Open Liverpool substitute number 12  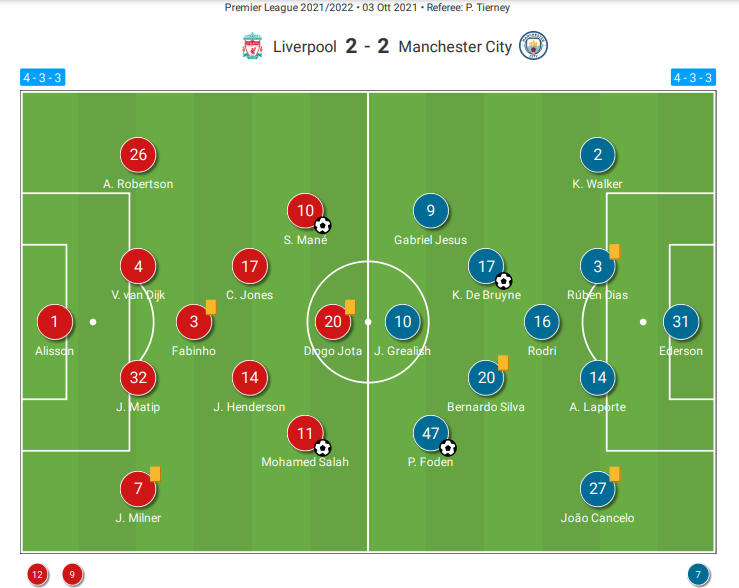coord(37,574)
